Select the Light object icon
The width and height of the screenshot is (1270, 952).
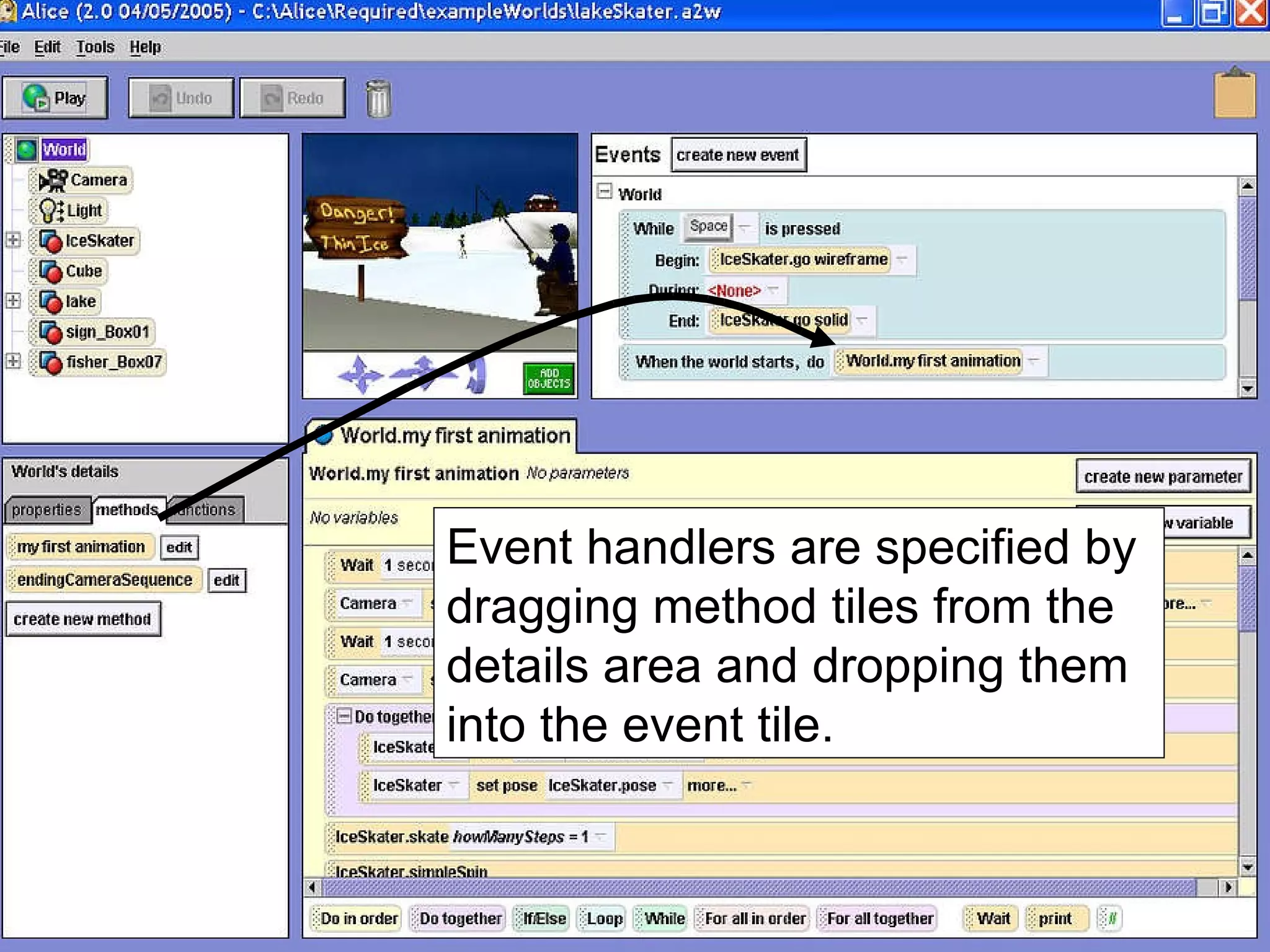pos(51,211)
